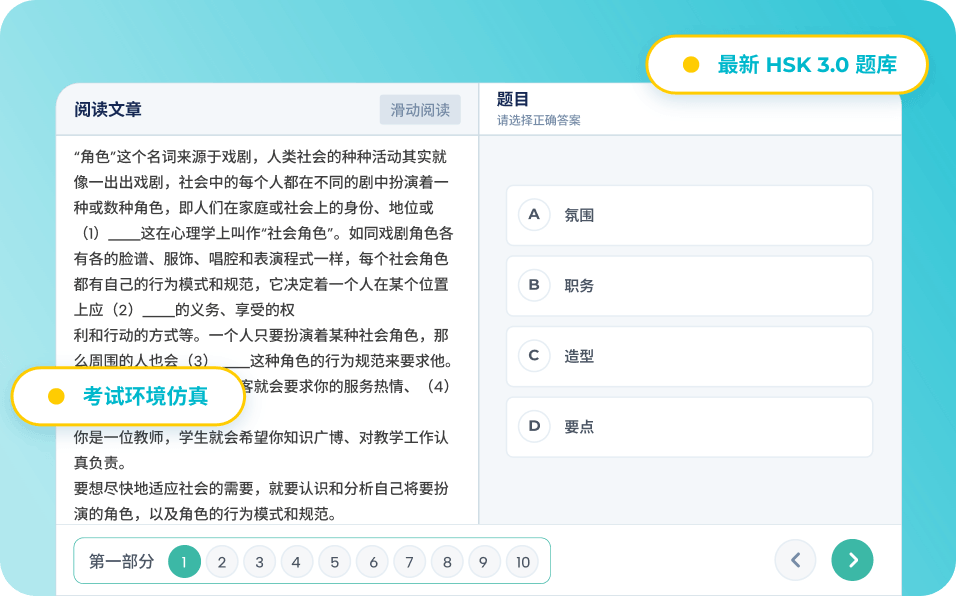Viewport: 956px width, 596px height.
Task: Jump to question 10
Action: pyautogui.click(x=523, y=562)
